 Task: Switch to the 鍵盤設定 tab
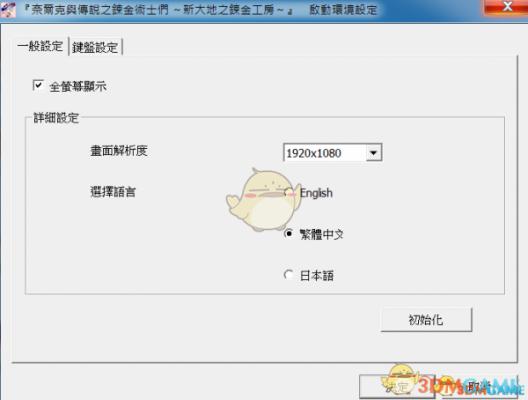coord(95,46)
